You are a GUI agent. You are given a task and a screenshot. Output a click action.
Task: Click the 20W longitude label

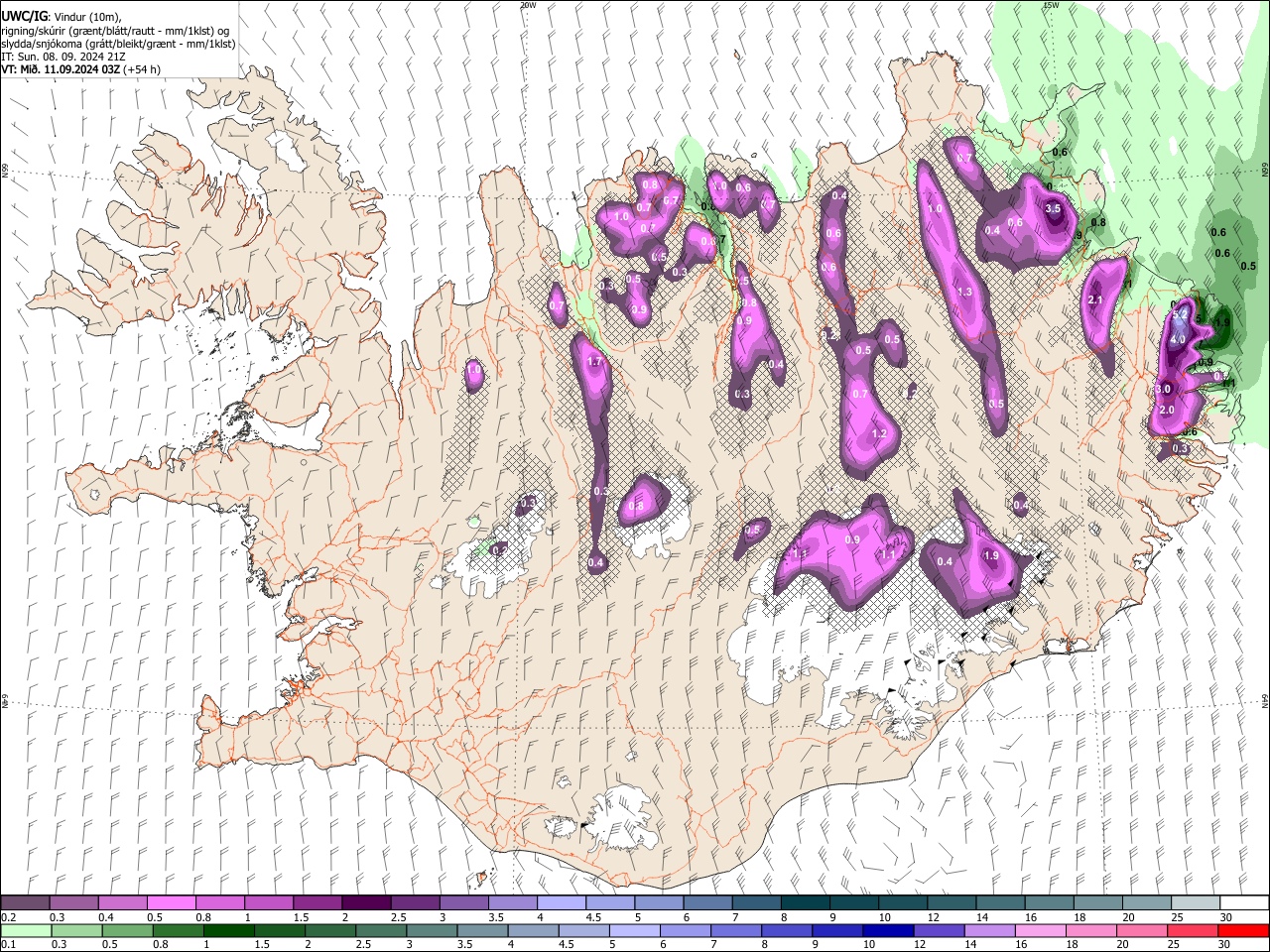[x=528, y=5]
